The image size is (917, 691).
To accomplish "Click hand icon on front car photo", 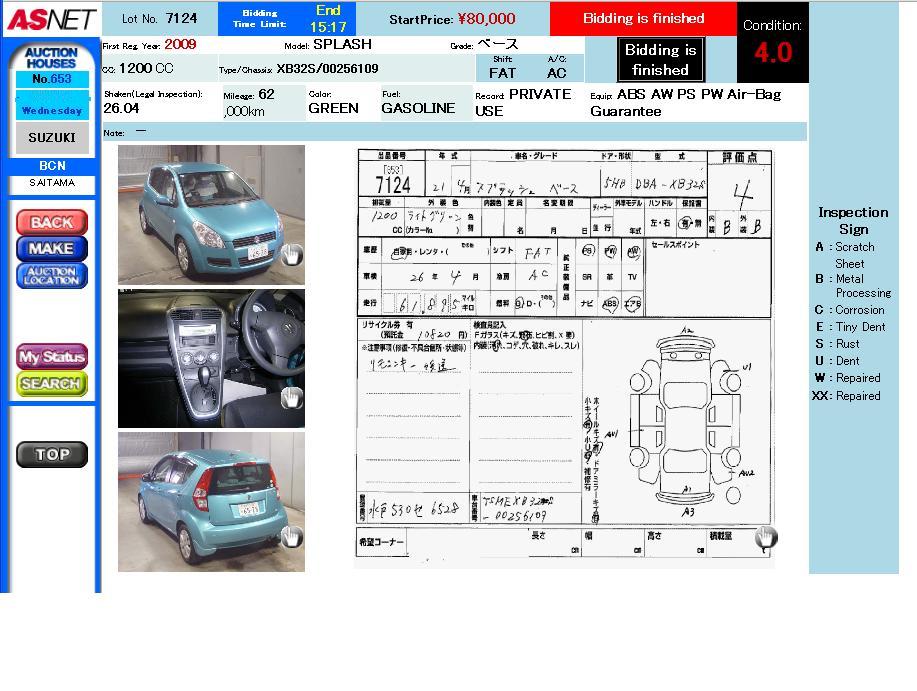I will coord(291,254).
